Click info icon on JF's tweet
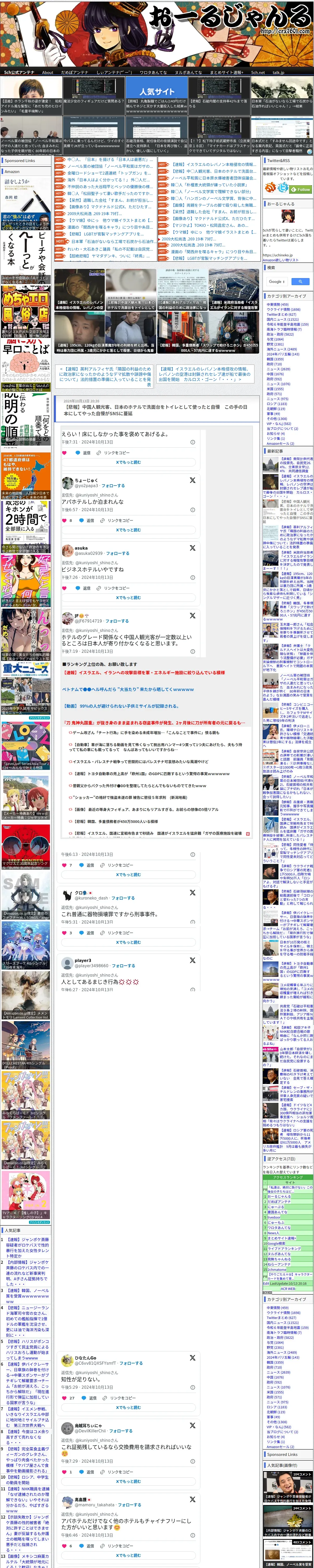This screenshot has height=1568, width=314. [193, 651]
